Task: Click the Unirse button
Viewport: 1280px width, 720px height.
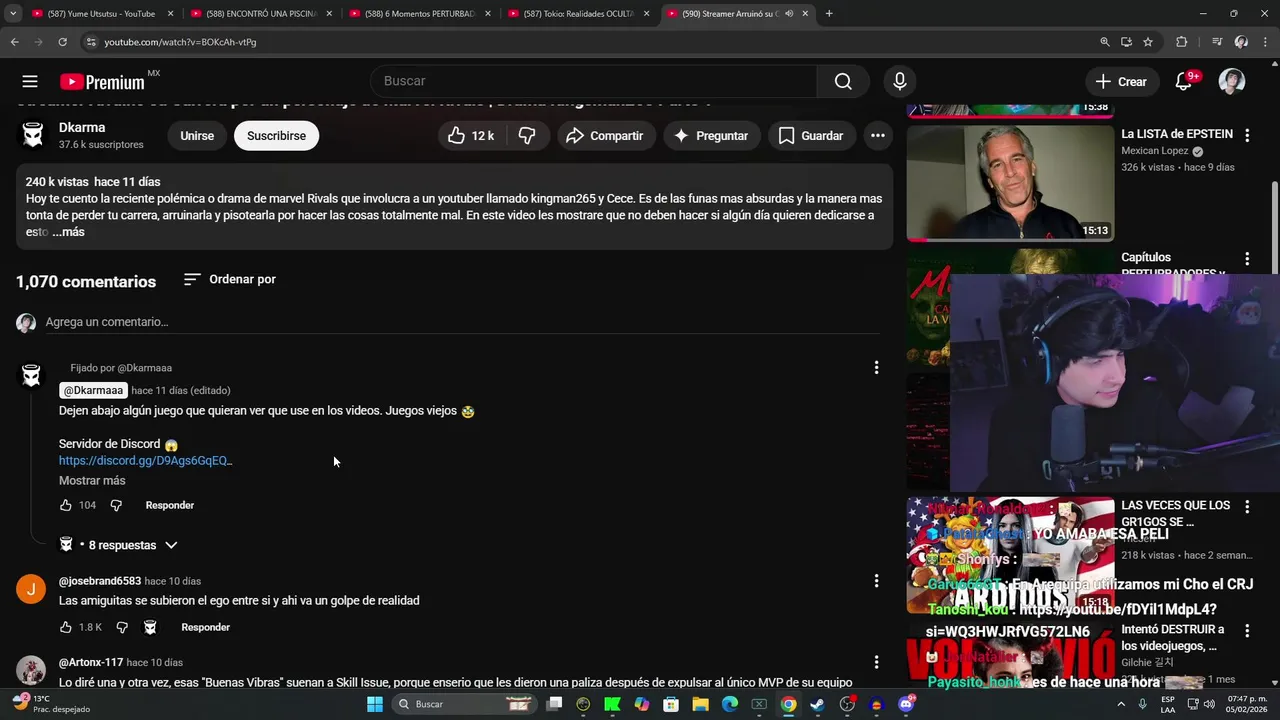Action: pos(197,136)
